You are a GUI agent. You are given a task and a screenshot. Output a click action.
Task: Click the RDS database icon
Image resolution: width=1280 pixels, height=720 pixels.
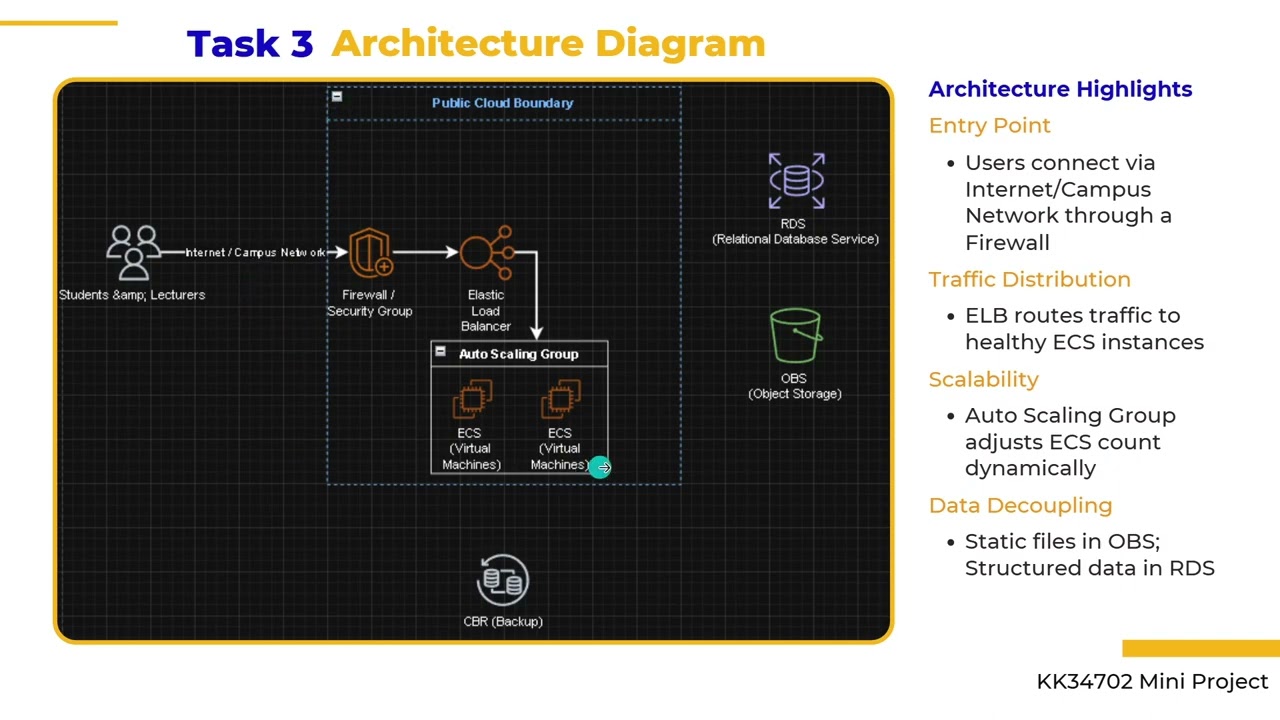(797, 181)
